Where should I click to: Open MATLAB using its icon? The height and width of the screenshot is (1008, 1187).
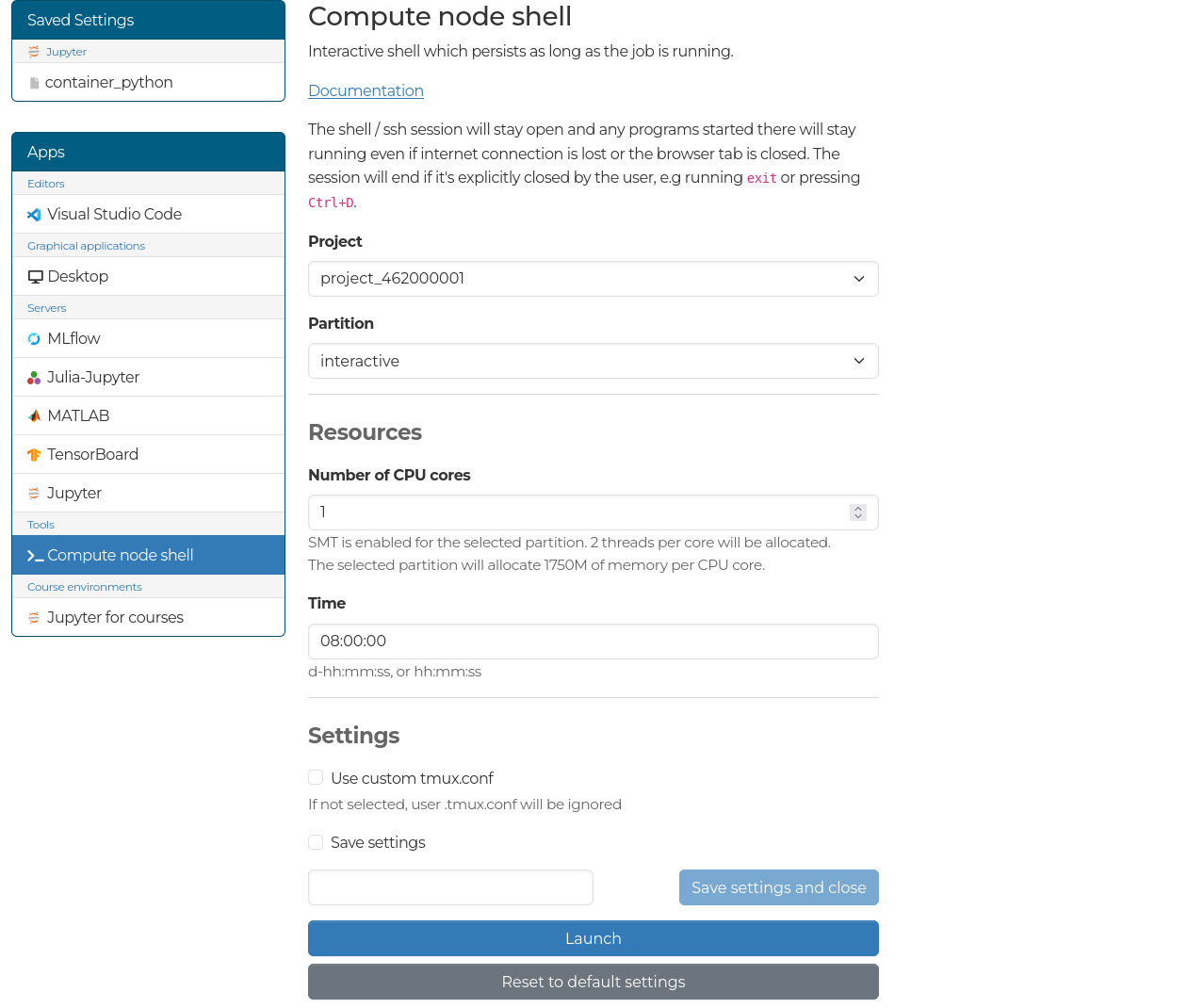point(33,415)
